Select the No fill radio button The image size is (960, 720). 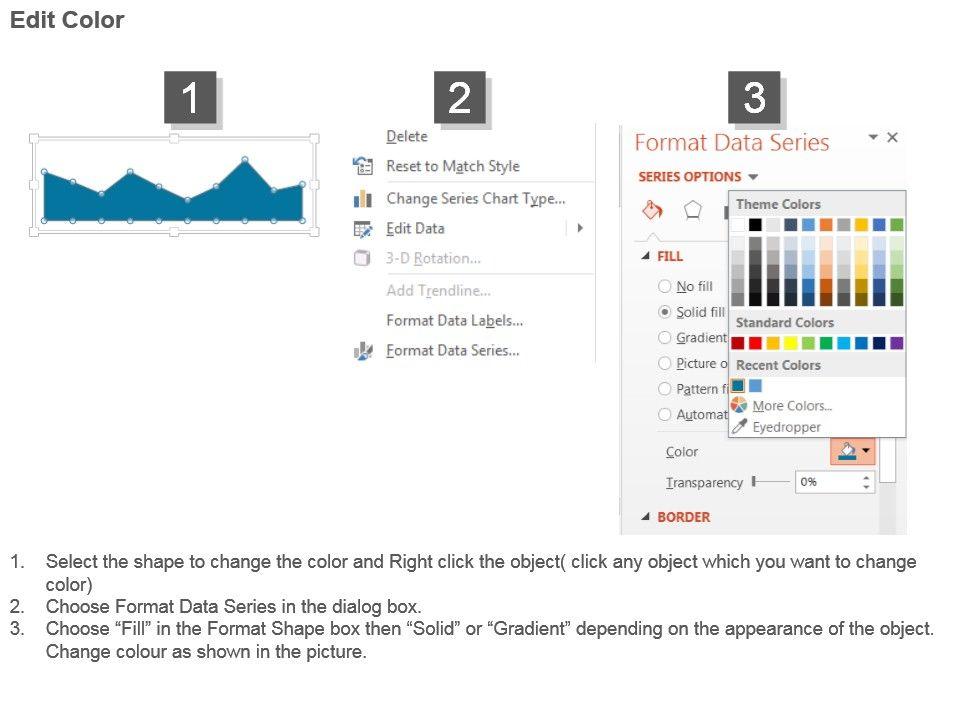[665, 286]
